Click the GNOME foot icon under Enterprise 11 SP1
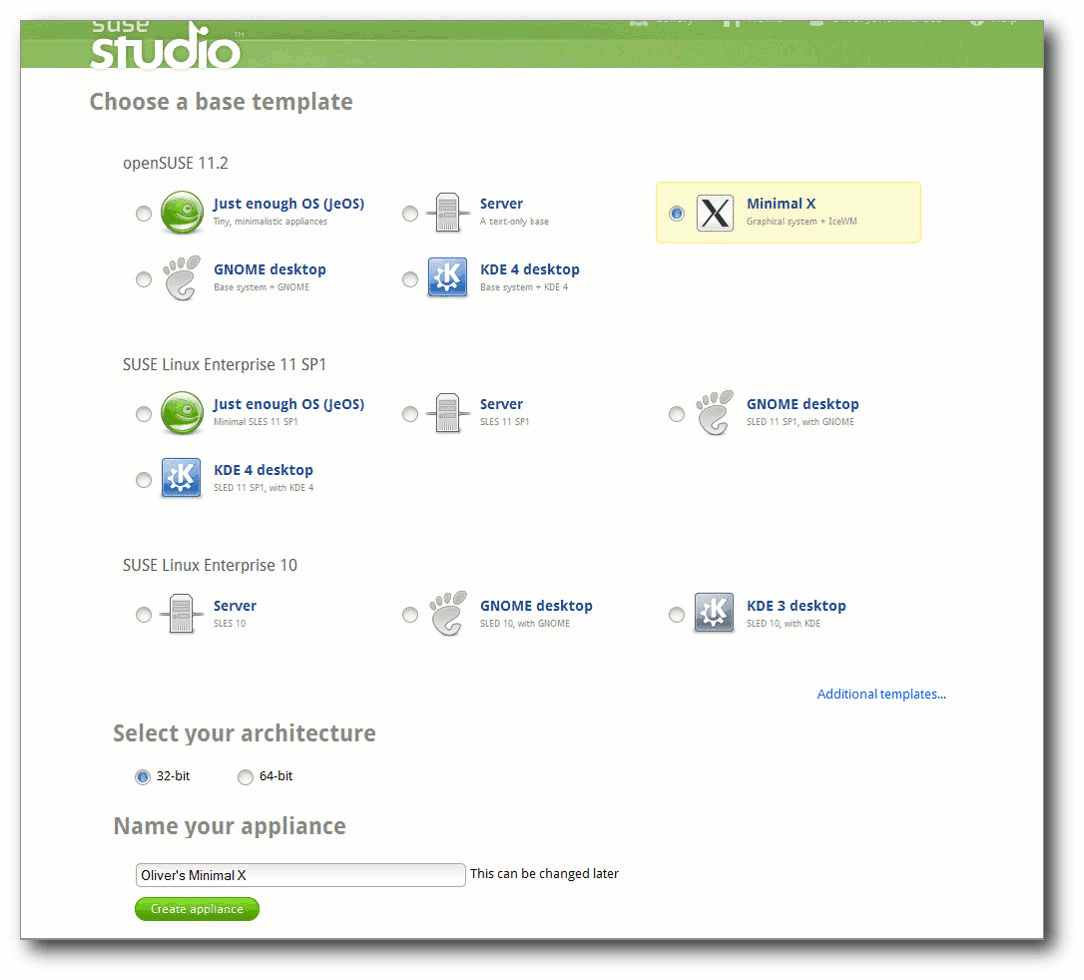 point(715,413)
